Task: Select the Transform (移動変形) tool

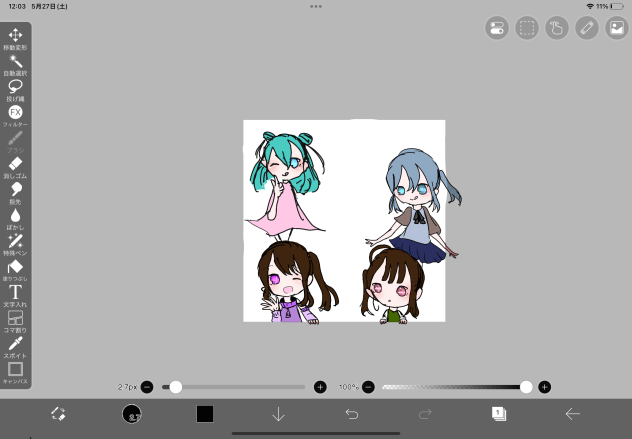Action: click(x=15, y=39)
